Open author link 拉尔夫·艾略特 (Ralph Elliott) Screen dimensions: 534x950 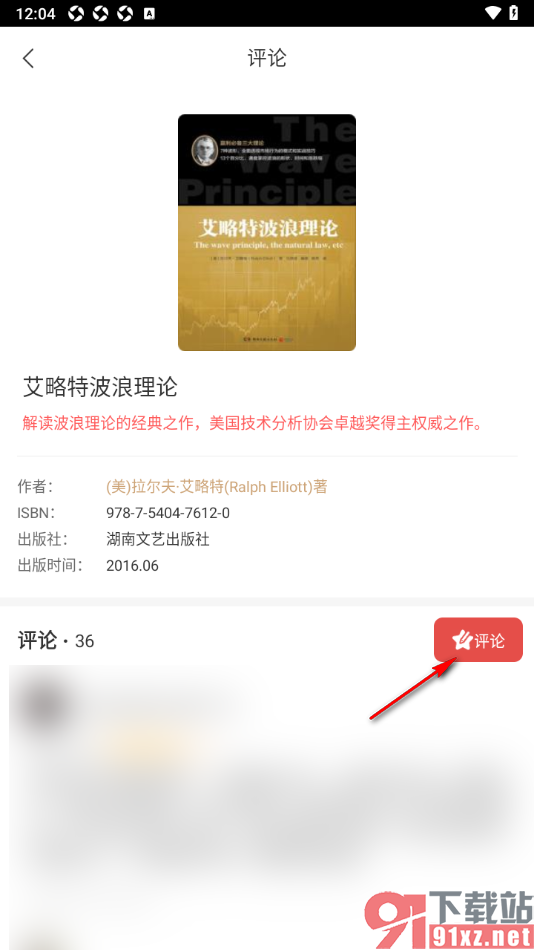click(216, 487)
